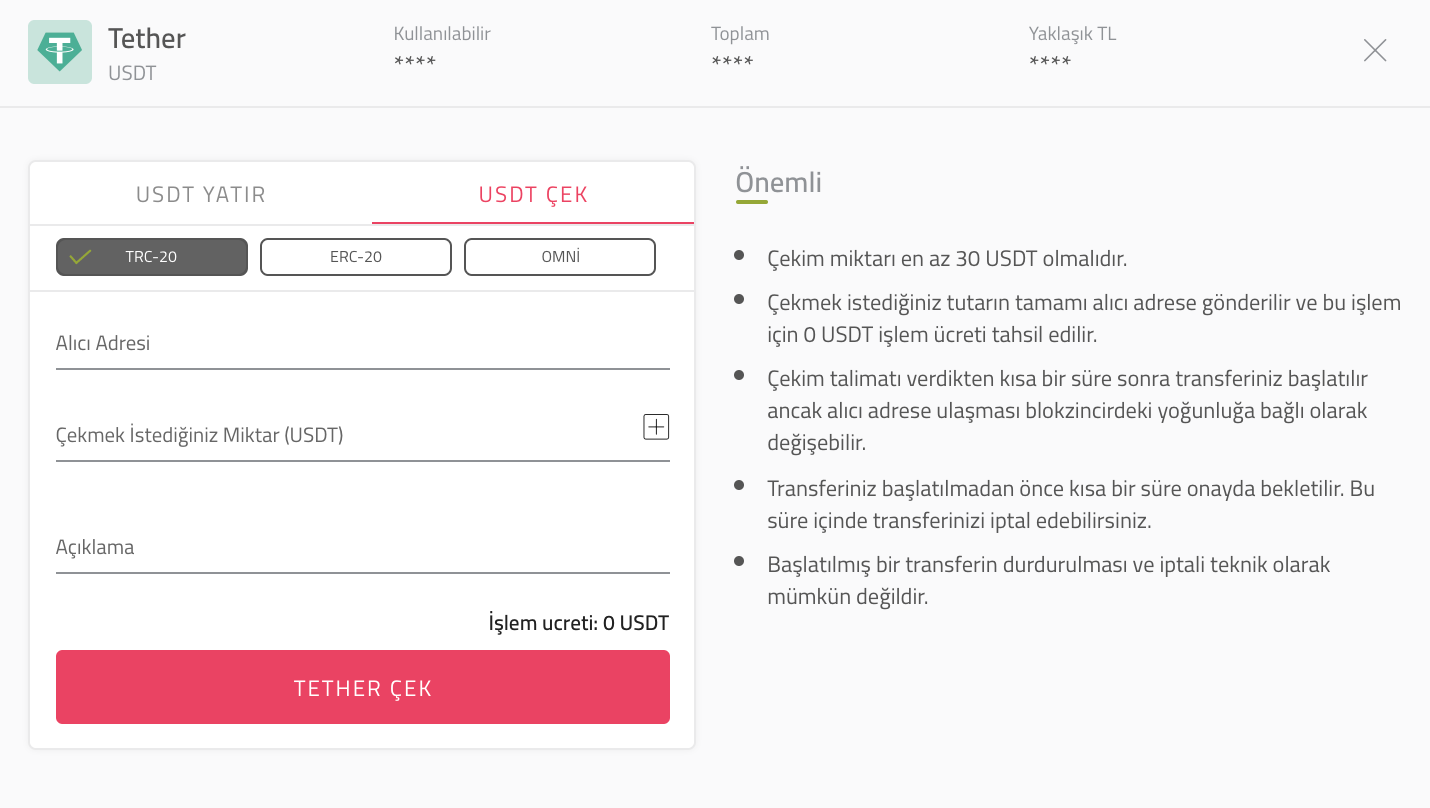Click the Yaklaşık TL hidden value

[1050, 63]
